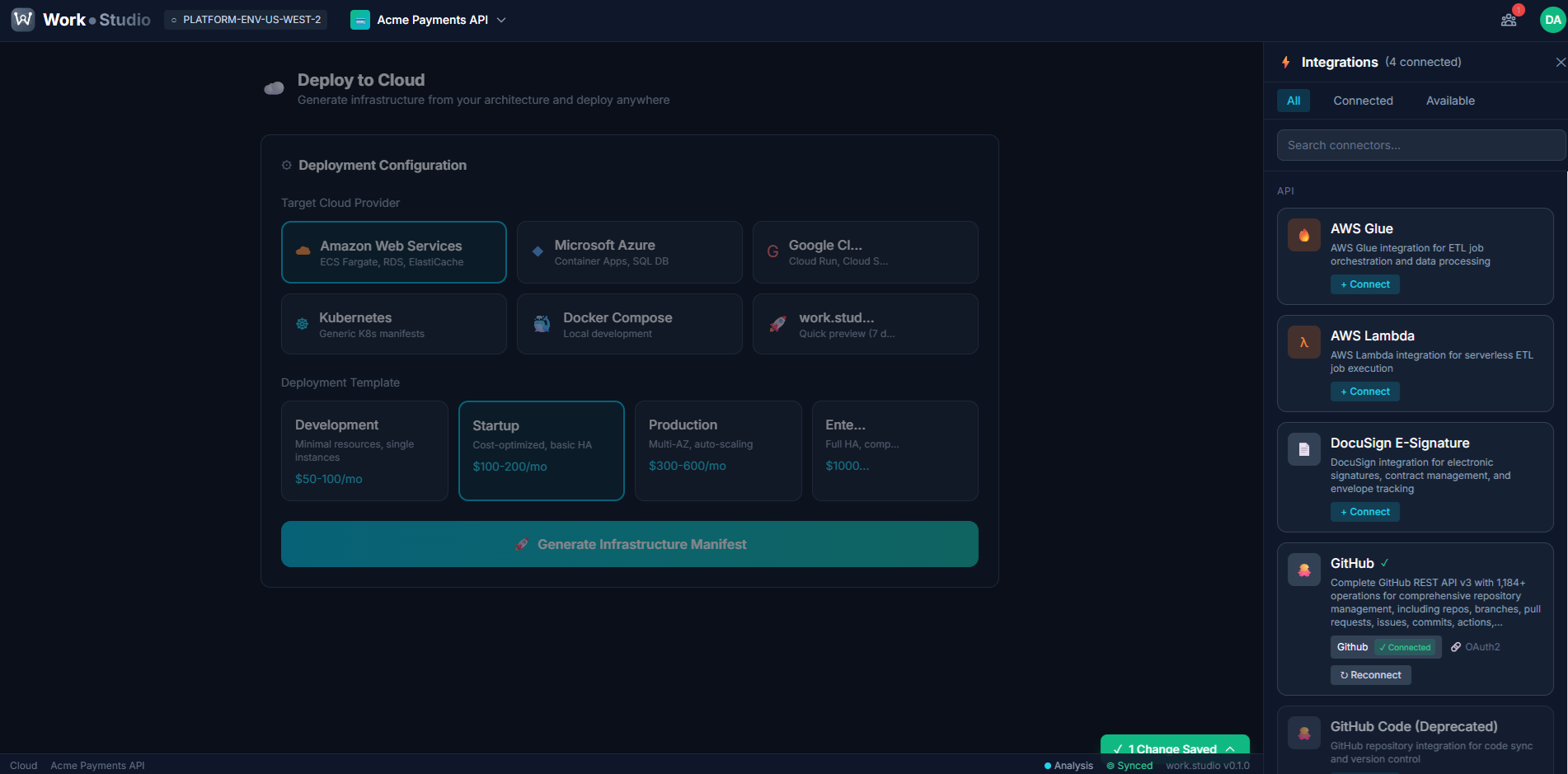Screen dimensions: 1568x774
Task: Choose the Production deployment template
Action: click(718, 451)
